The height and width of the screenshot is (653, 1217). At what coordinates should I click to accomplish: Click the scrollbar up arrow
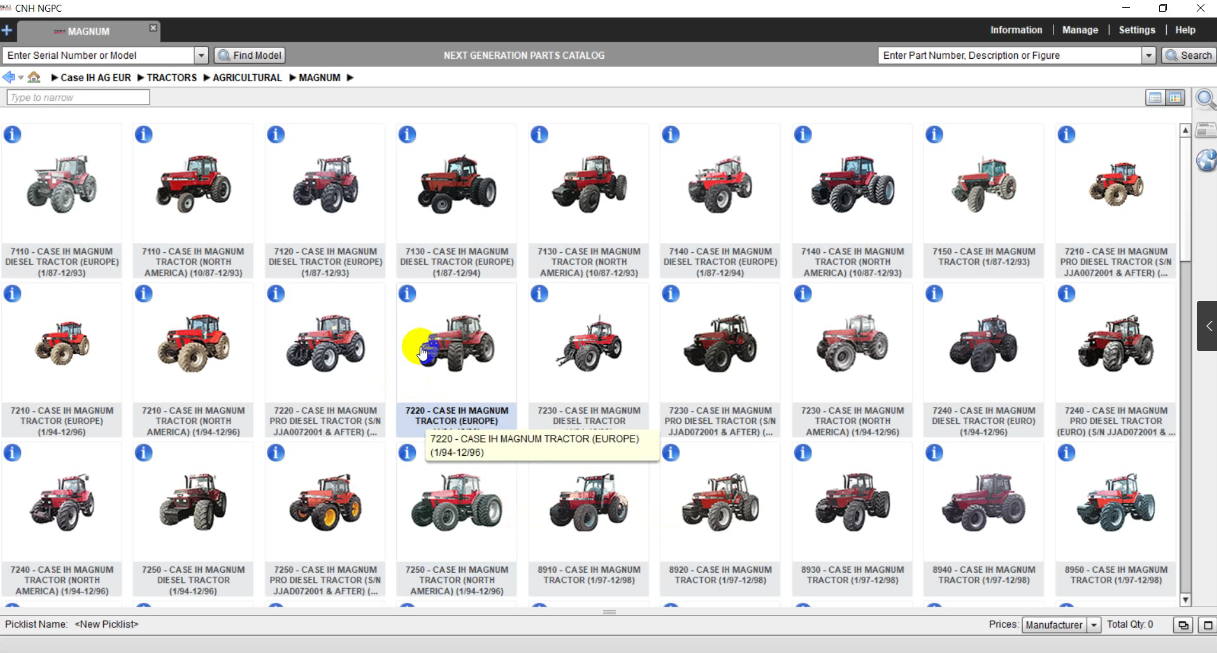[1186, 130]
